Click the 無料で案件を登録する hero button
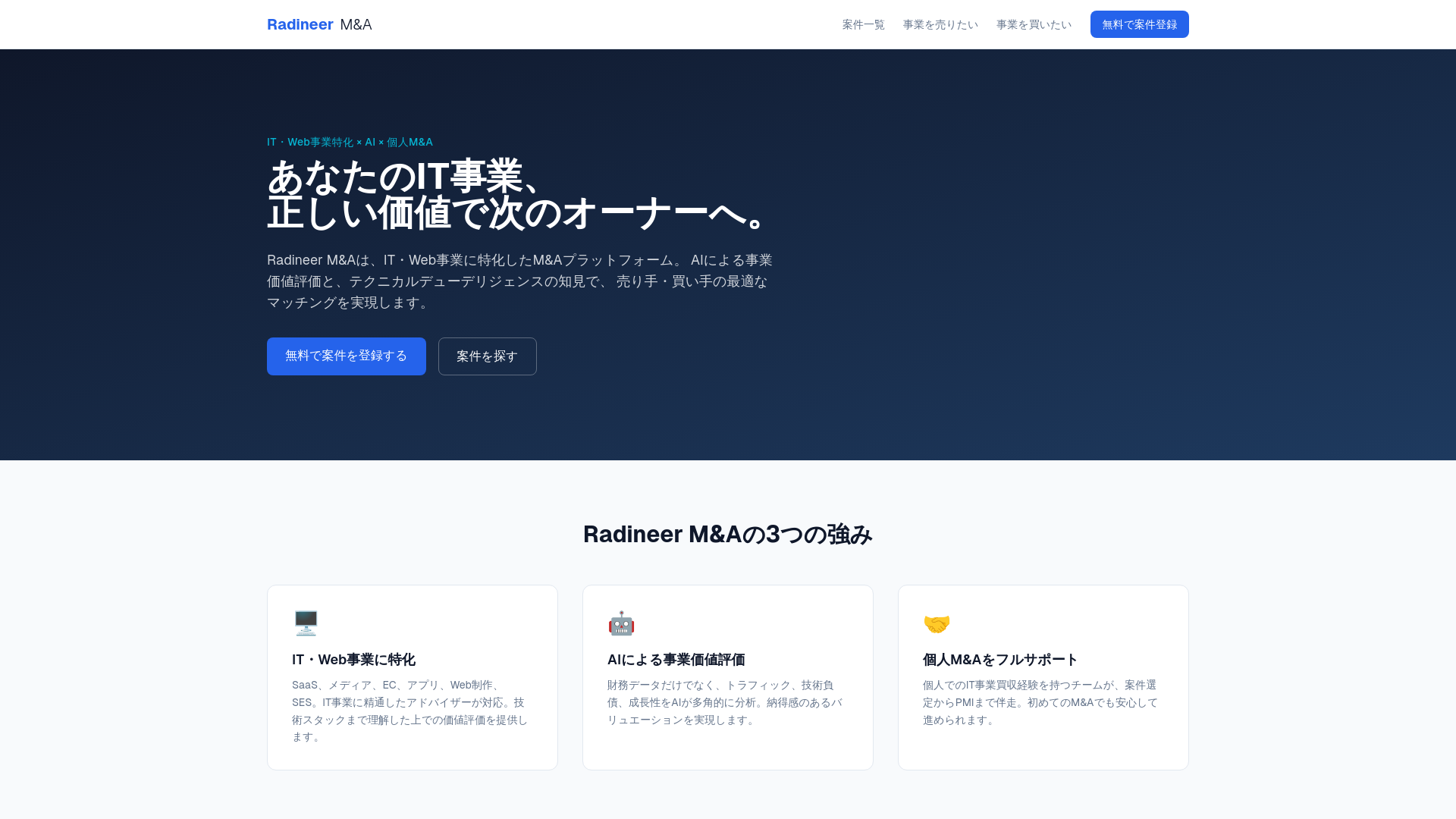This screenshot has height=819, width=1456. tap(347, 356)
